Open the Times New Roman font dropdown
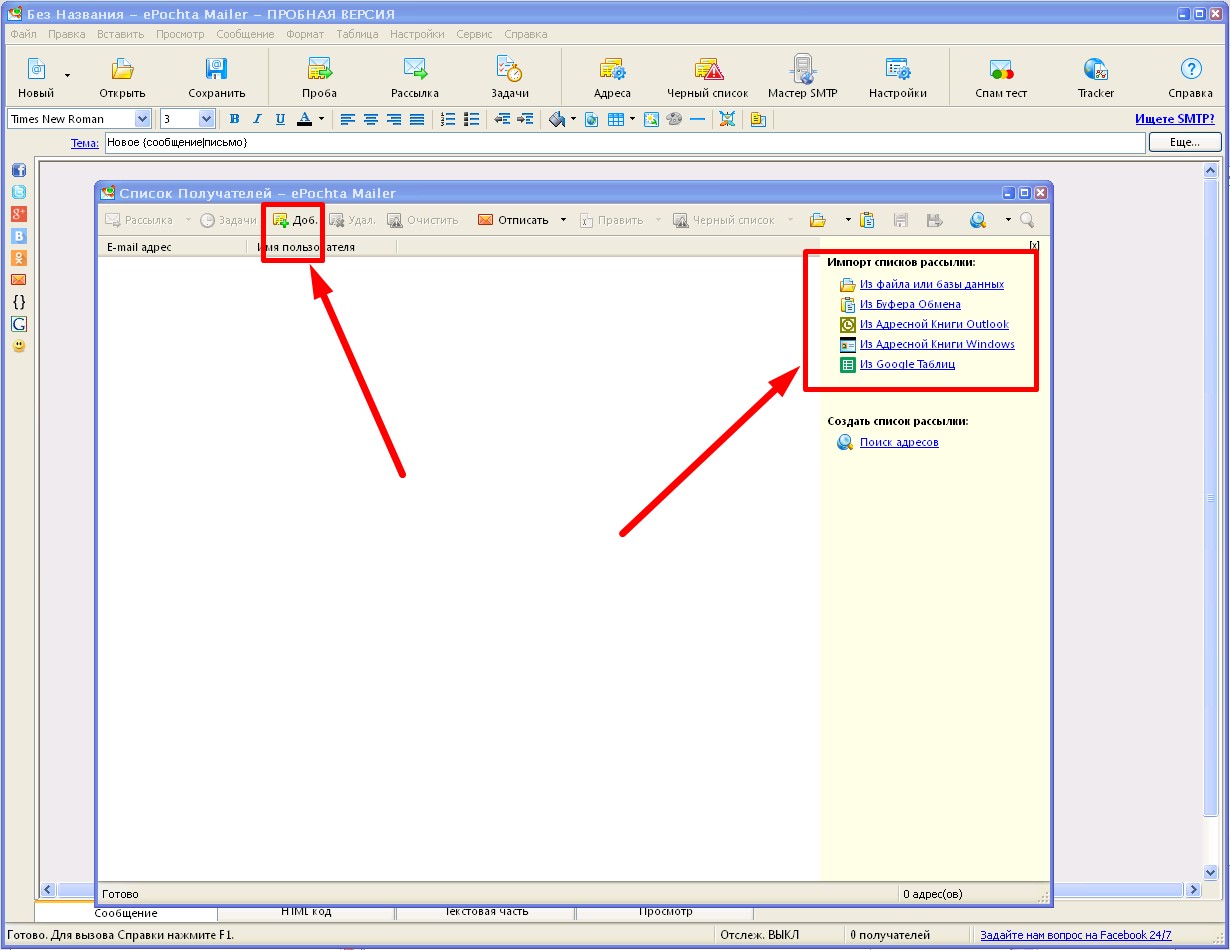Image resolution: width=1230 pixels, height=950 pixels. click(142, 119)
